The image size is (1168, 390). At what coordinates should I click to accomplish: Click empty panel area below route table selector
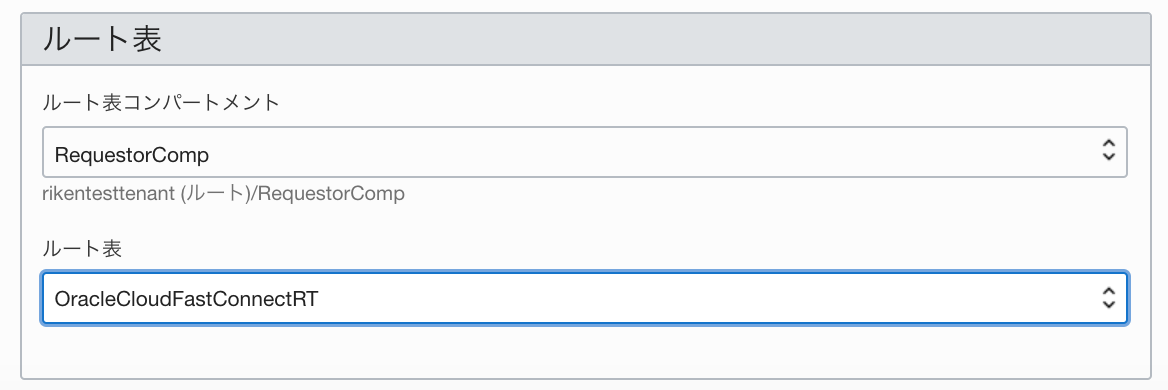585,350
